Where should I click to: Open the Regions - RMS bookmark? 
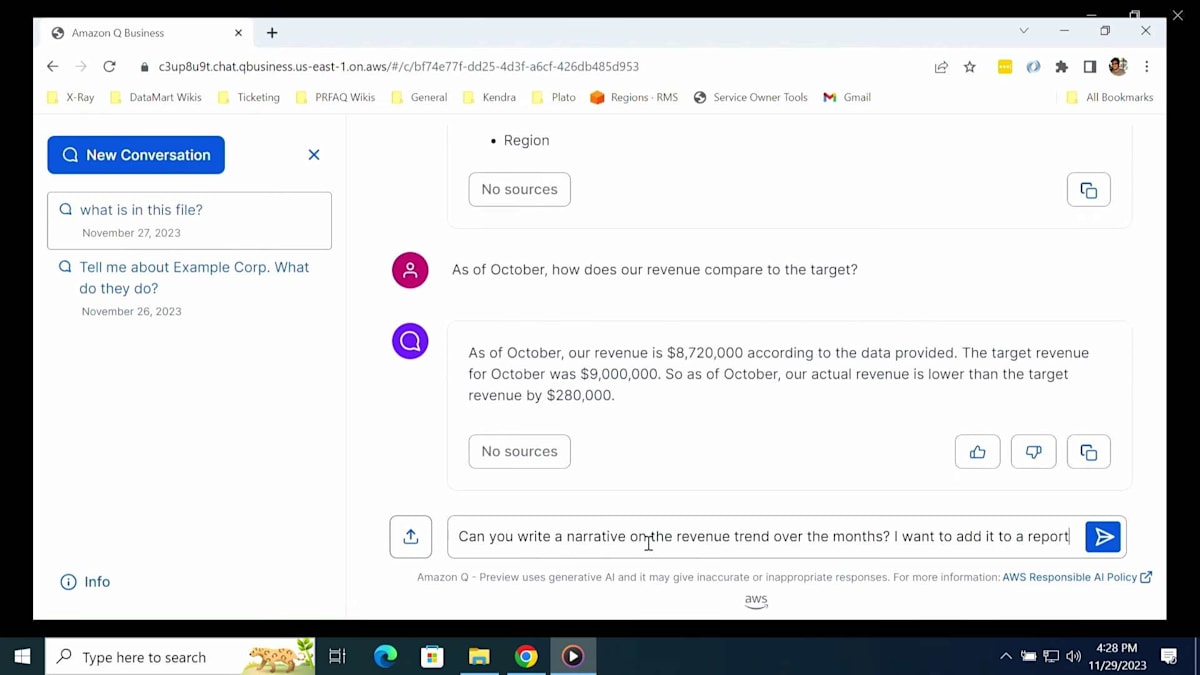click(634, 97)
